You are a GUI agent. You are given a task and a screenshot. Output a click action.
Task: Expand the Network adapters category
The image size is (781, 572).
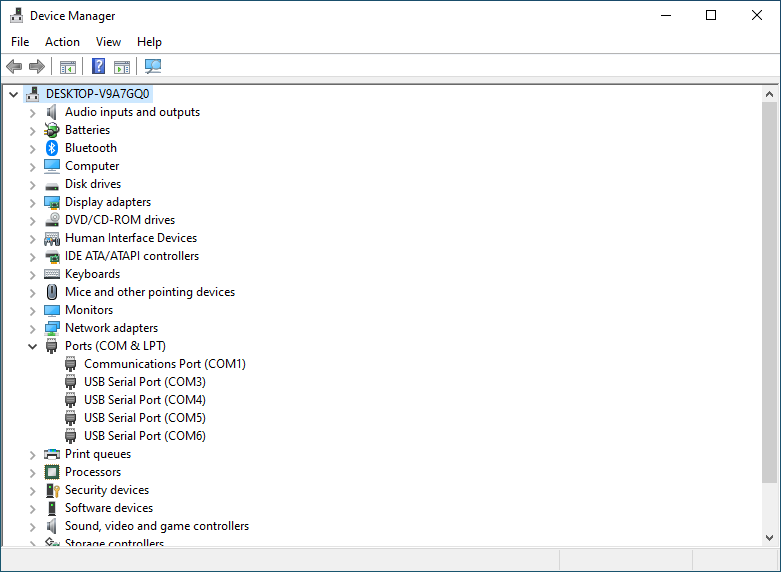[x=32, y=328]
